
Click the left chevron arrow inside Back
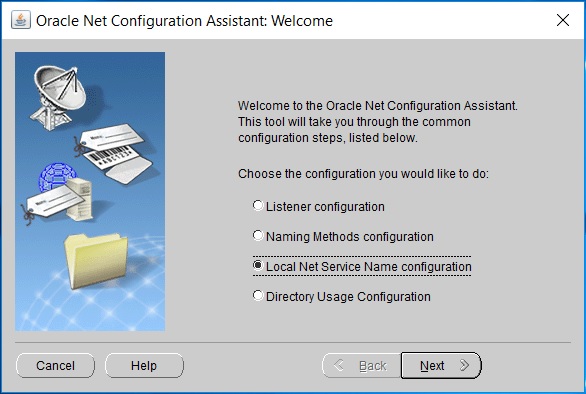tap(339, 365)
